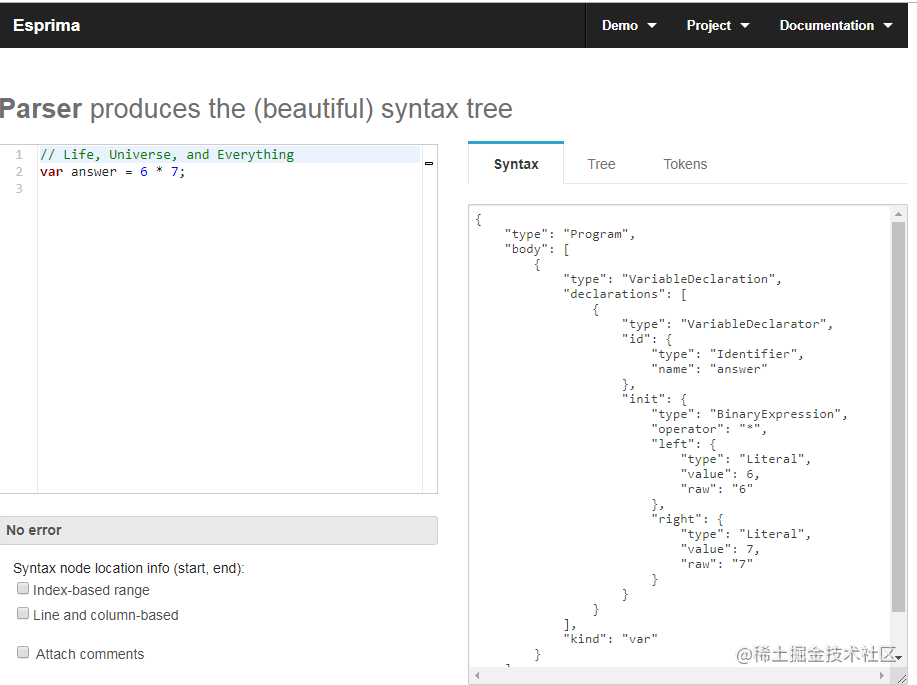Click the "type": "VariableDeclaration" line
The image size is (917, 685).
pos(673,279)
